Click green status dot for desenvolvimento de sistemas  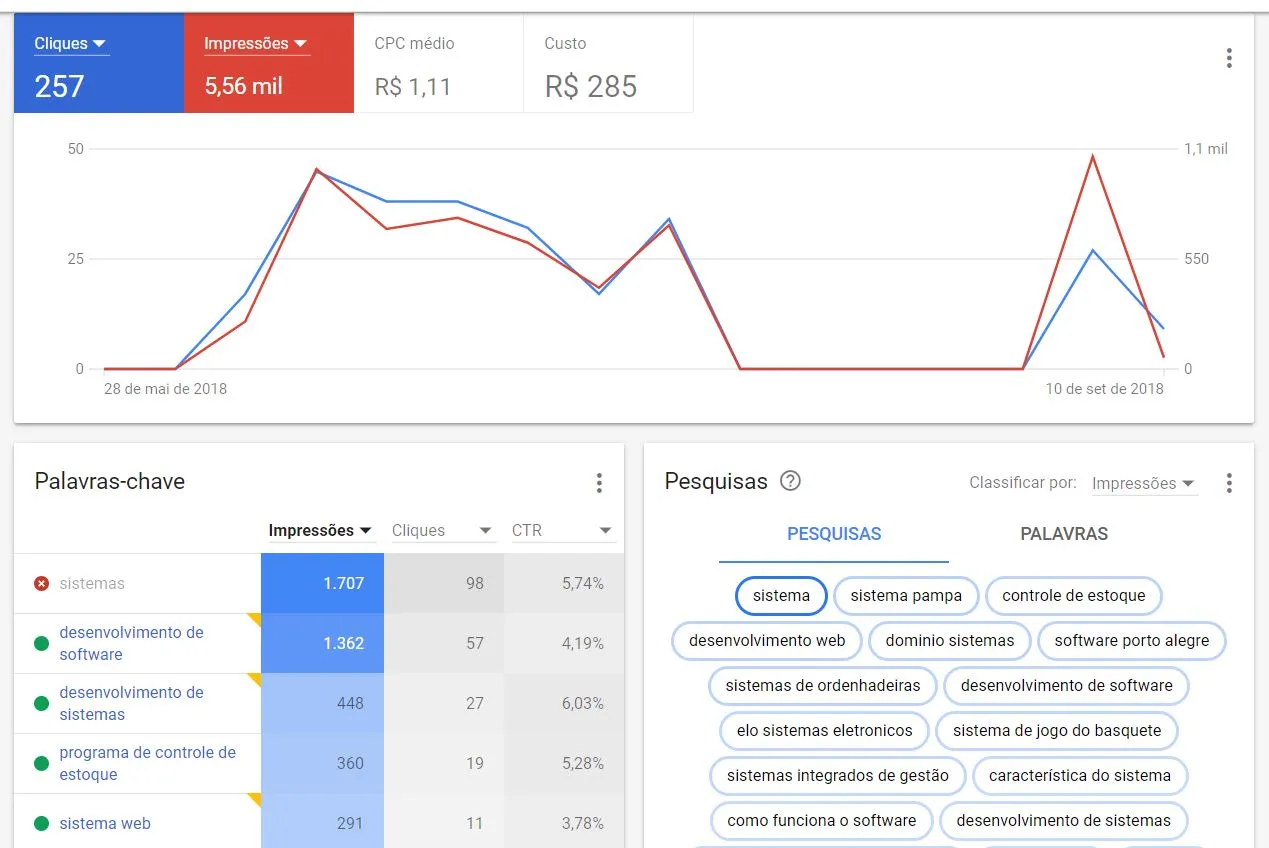click(x=41, y=703)
